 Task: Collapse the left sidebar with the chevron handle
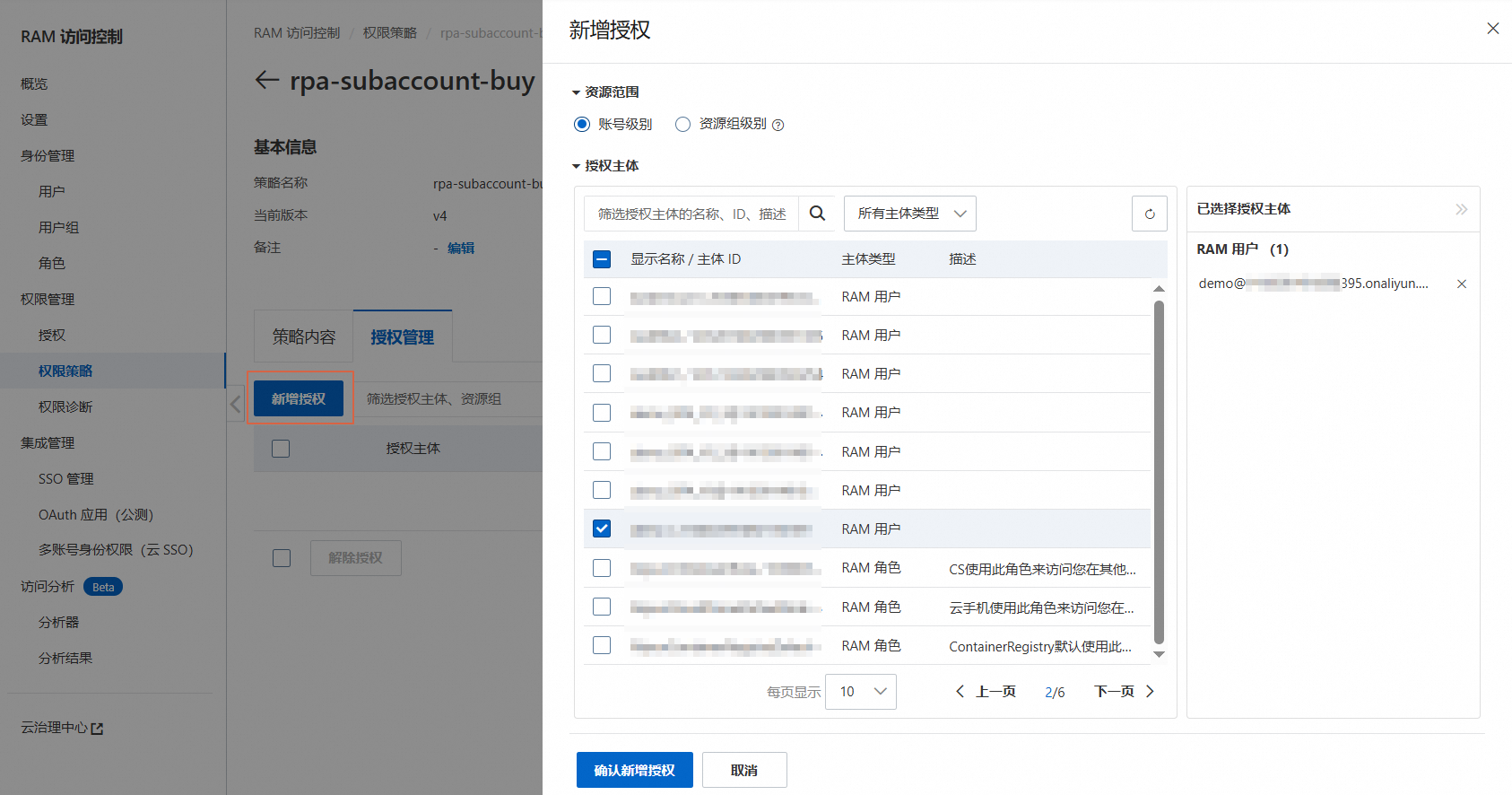tap(235, 404)
